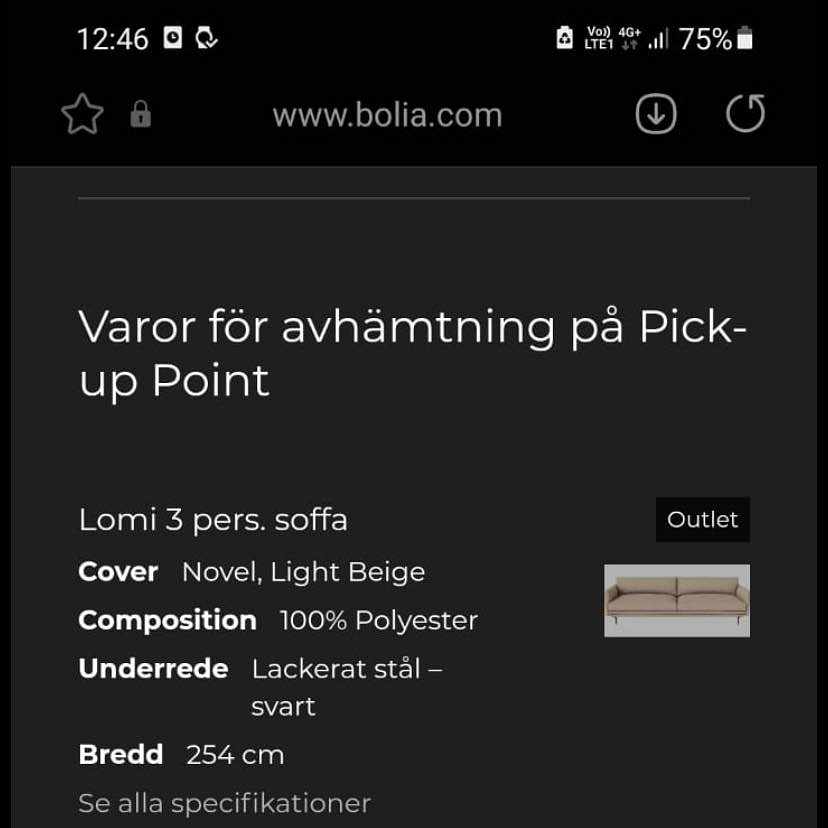Open the Lomi 3 pers. soffa product title
The height and width of the screenshot is (828, 828).
[213, 520]
